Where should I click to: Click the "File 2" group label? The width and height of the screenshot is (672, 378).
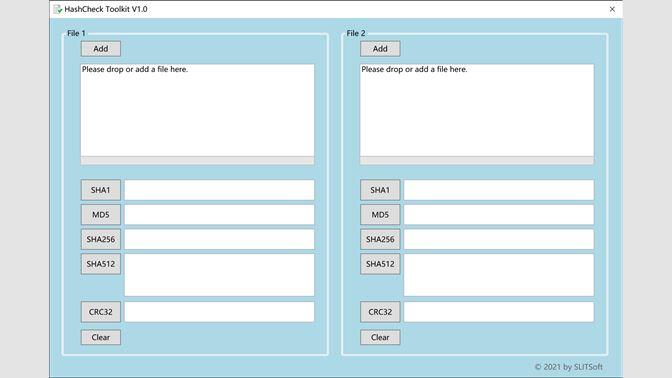356,33
